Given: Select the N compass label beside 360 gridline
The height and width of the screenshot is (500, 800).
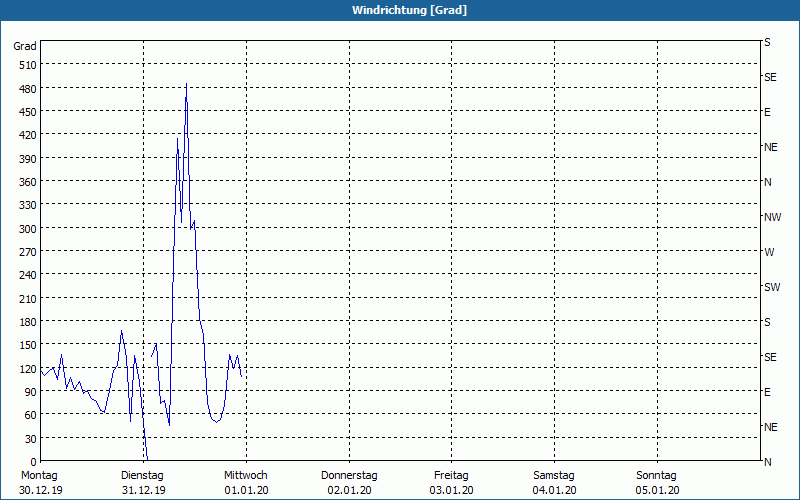Looking at the screenshot, I should point(768,182).
